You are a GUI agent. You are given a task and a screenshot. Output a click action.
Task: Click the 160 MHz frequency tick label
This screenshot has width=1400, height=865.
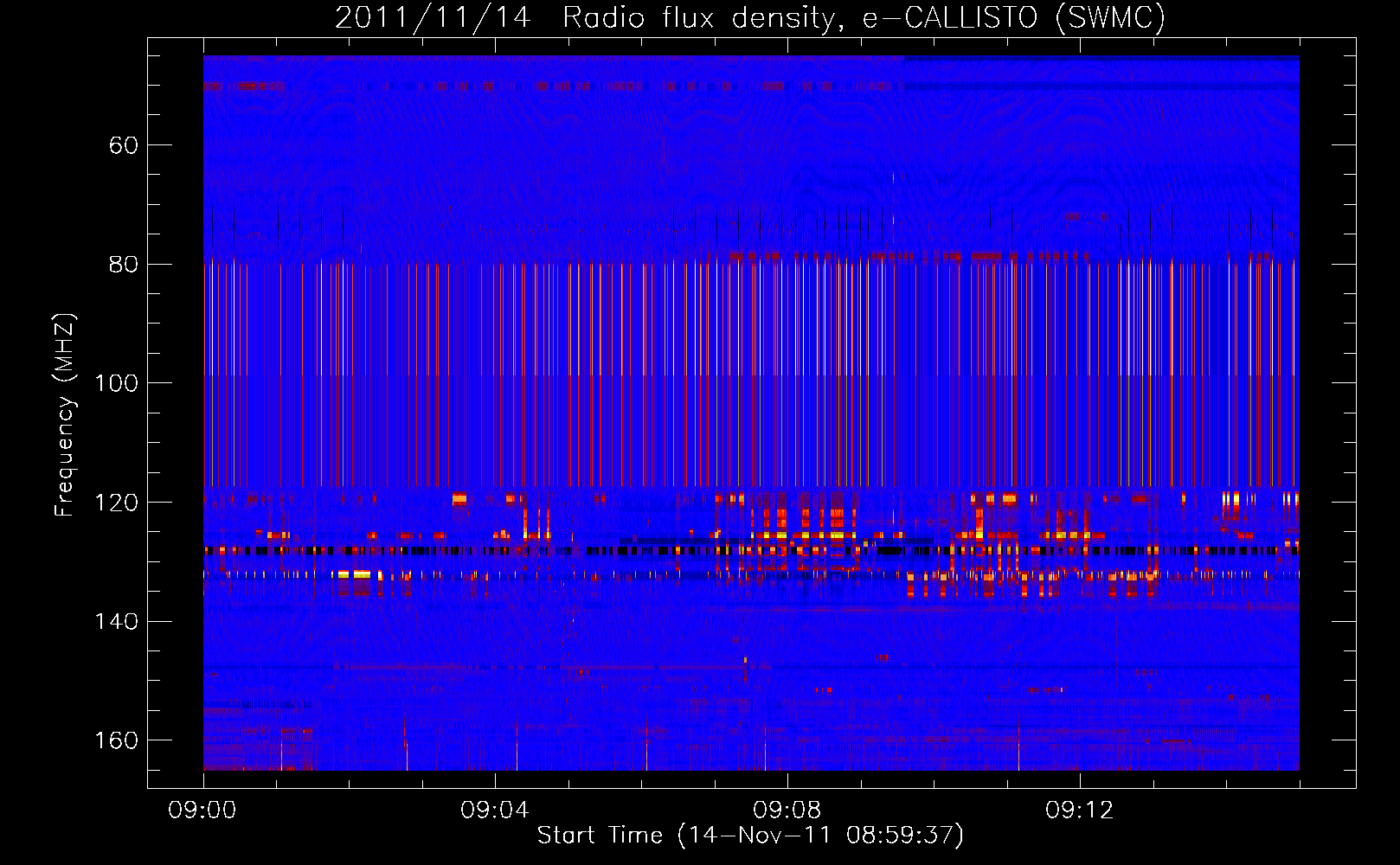coord(117,740)
